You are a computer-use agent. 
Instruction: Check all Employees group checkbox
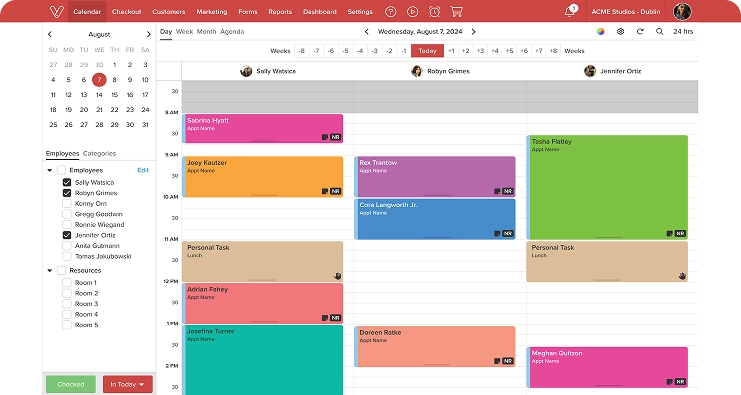point(61,170)
